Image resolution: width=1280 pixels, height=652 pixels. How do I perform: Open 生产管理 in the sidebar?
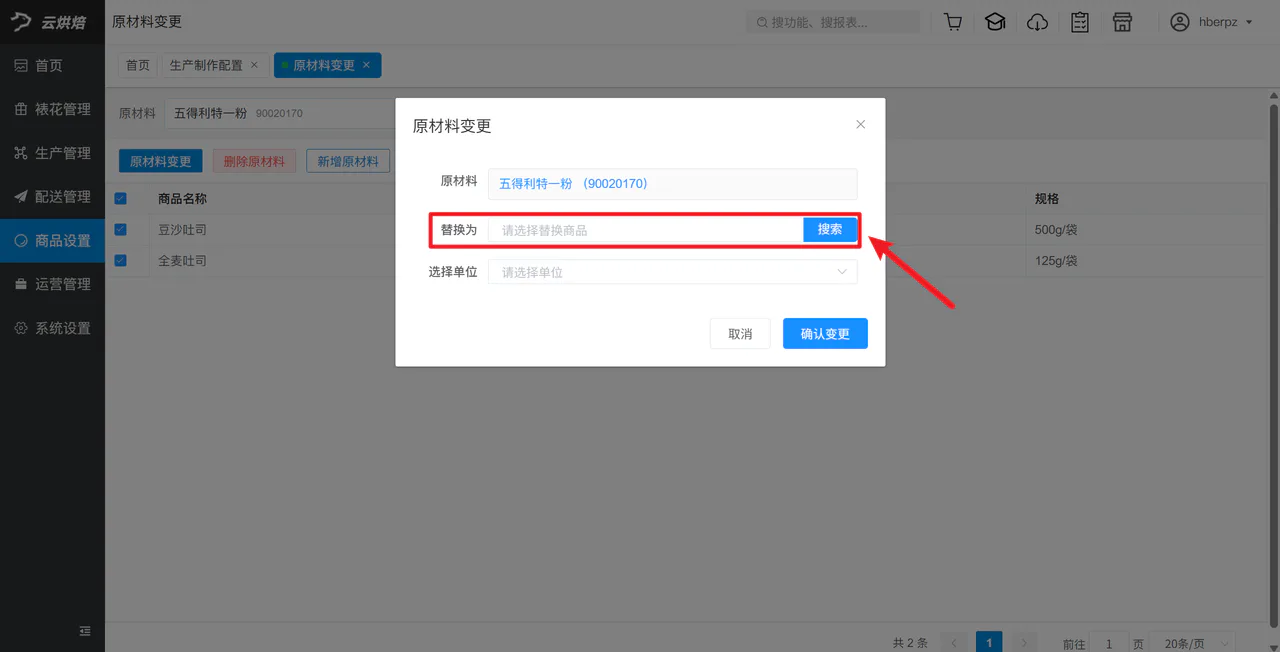coord(52,153)
